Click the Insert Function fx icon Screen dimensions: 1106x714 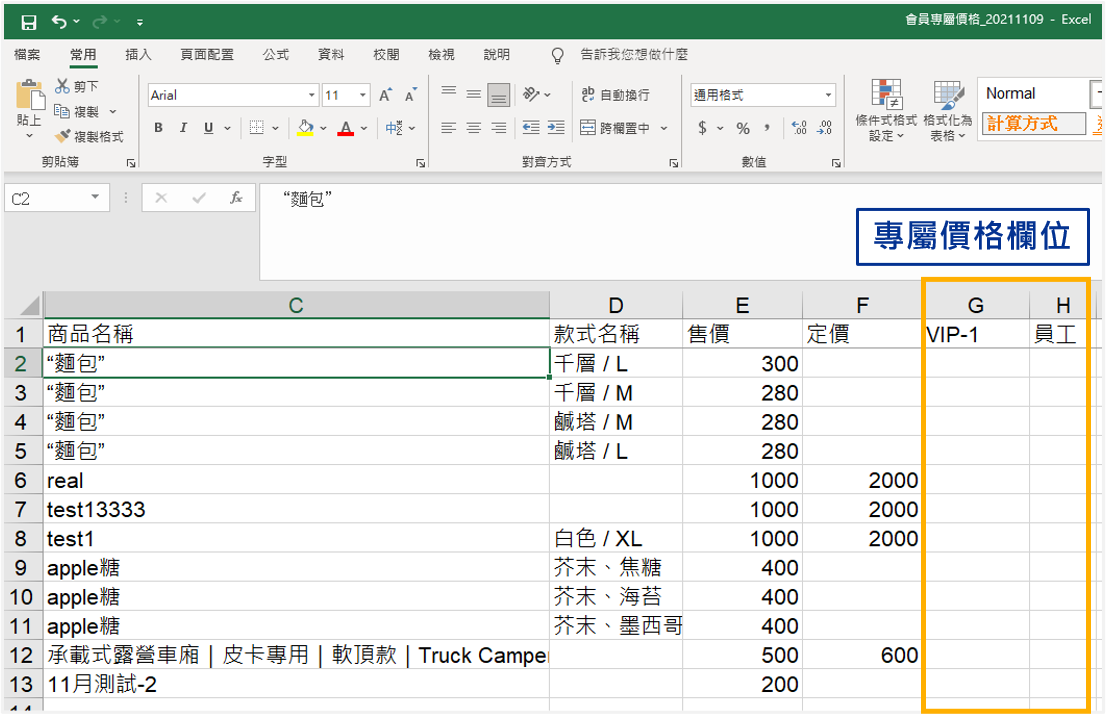pyautogui.click(x=236, y=198)
